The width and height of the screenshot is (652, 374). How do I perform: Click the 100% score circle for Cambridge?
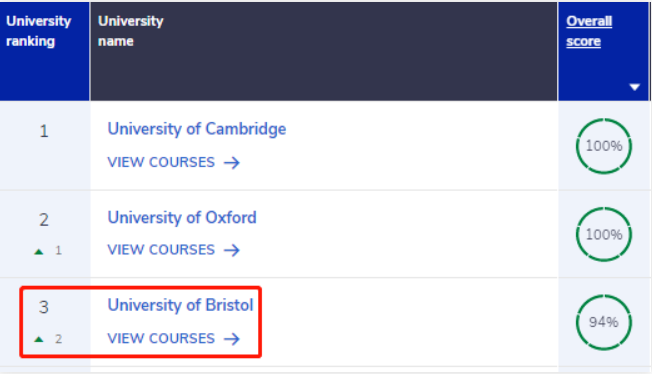pos(604,146)
